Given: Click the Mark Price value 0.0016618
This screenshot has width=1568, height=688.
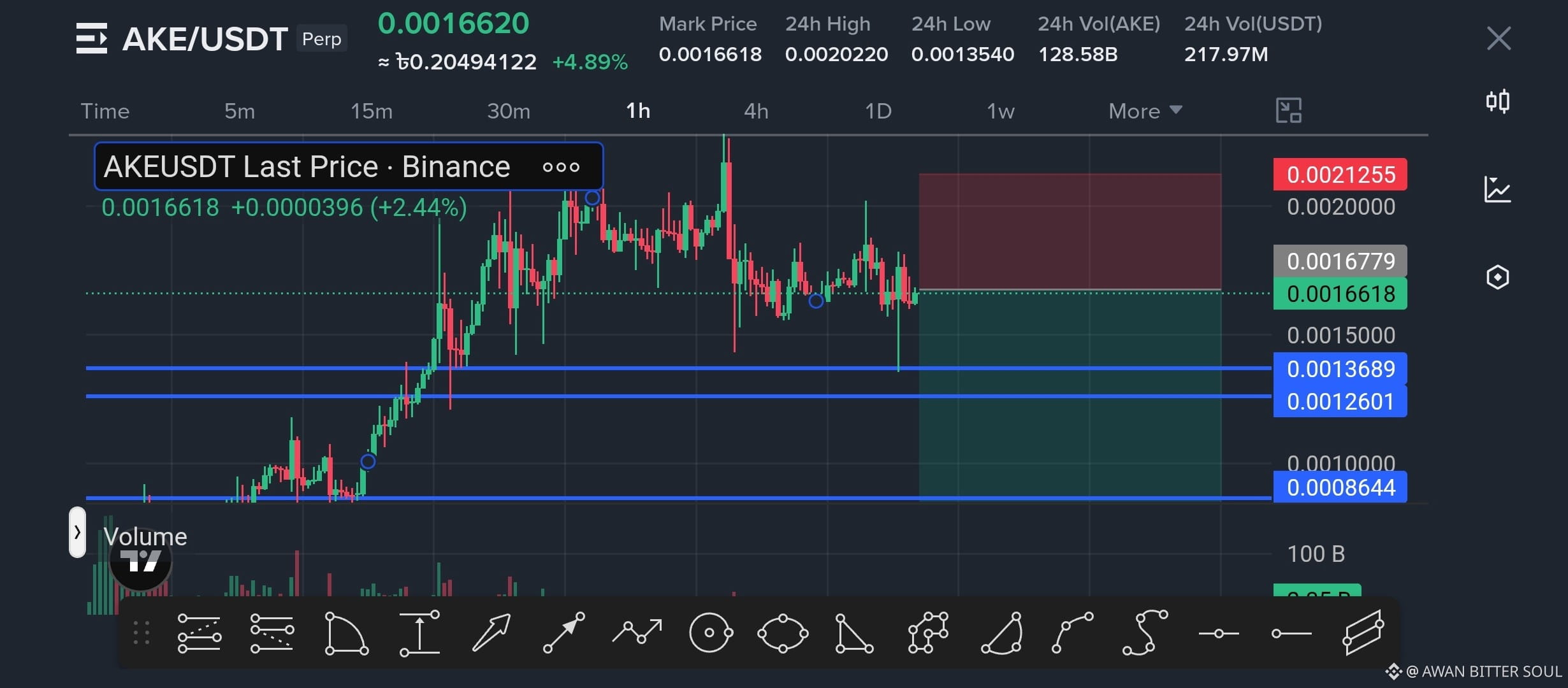Looking at the screenshot, I should 710,54.
